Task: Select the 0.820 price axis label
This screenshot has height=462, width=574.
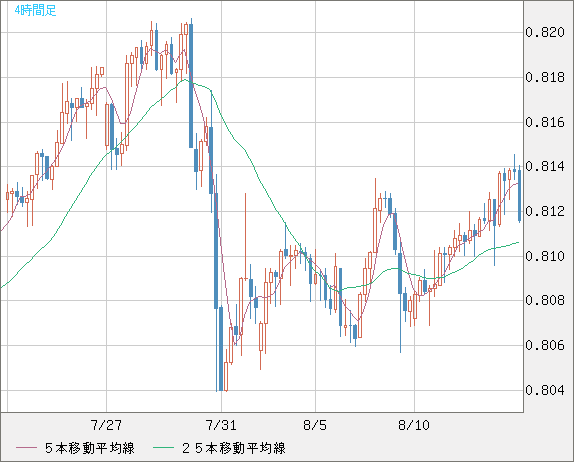Action: pyautogui.click(x=545, y=33)
